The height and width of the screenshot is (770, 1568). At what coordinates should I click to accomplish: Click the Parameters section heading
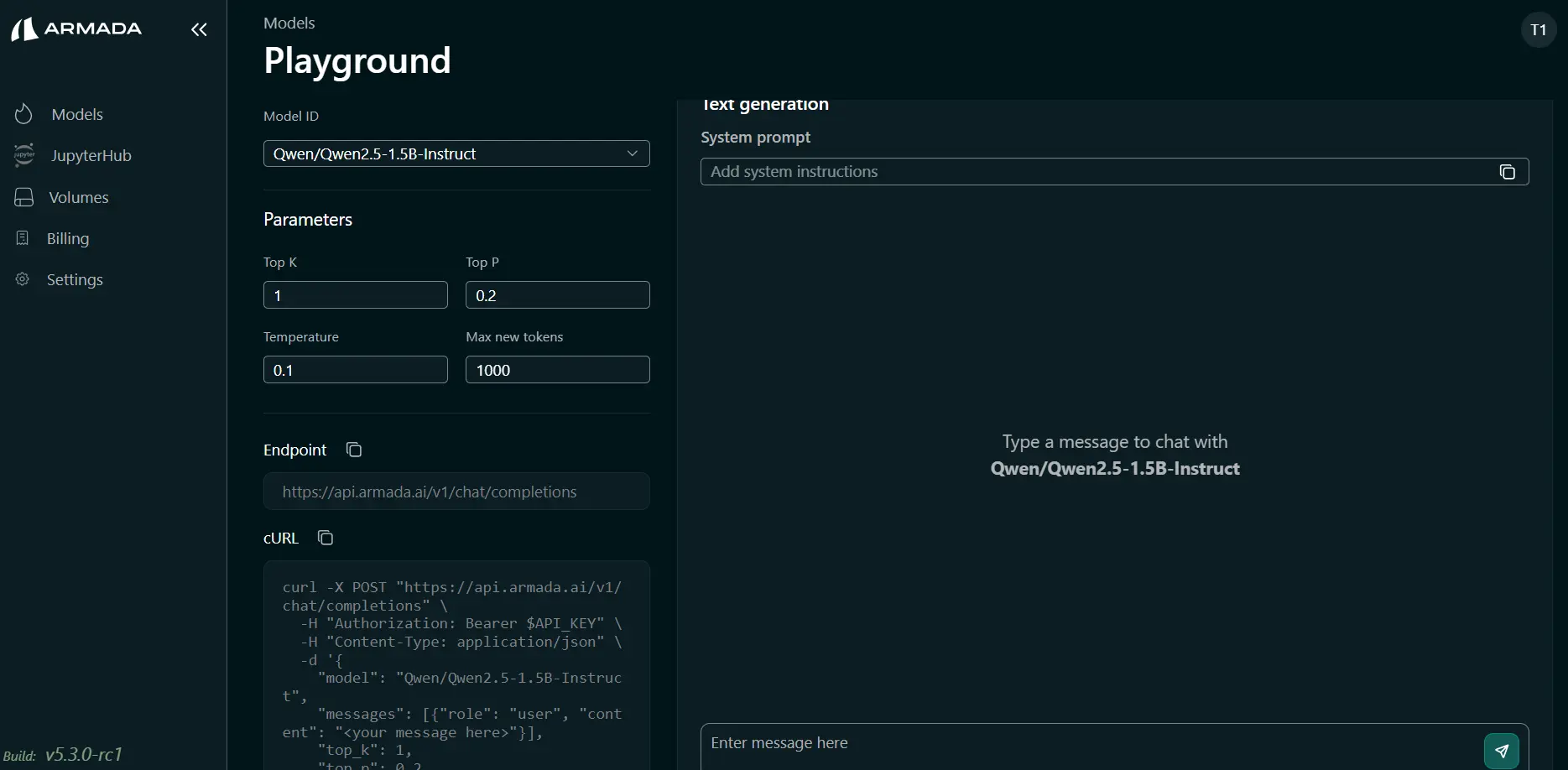tap(308, 220)
